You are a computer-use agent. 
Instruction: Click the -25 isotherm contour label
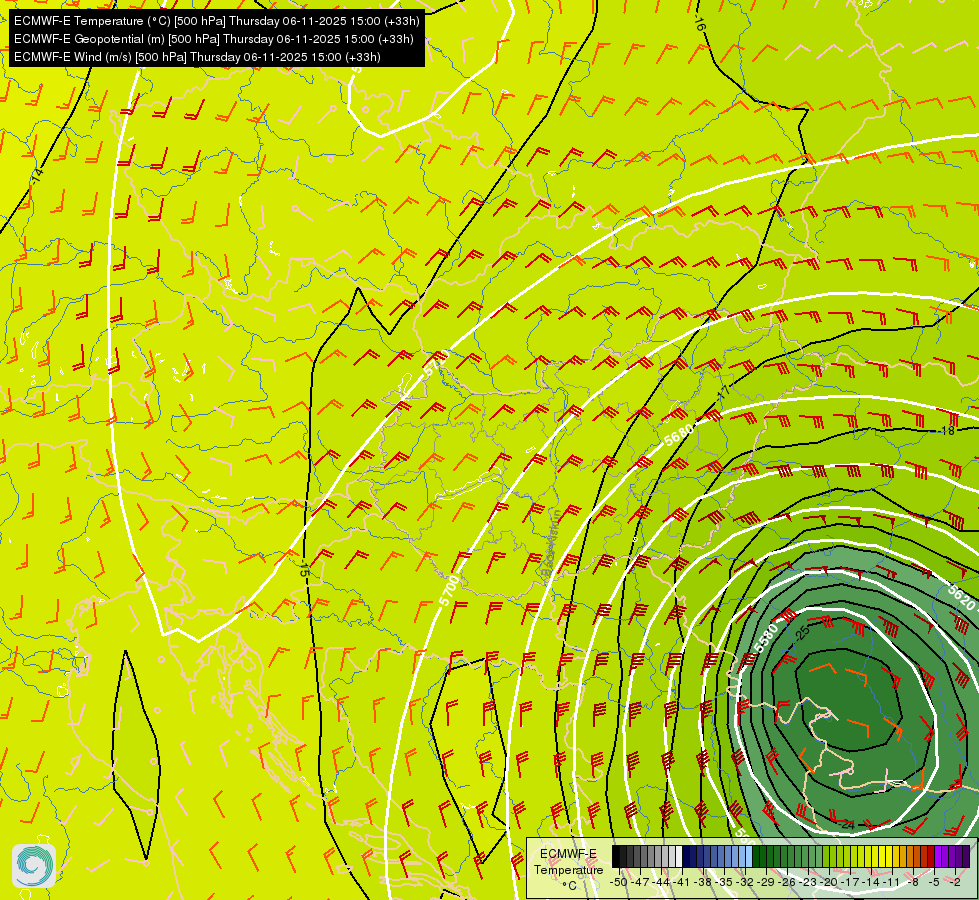(802, 633)
